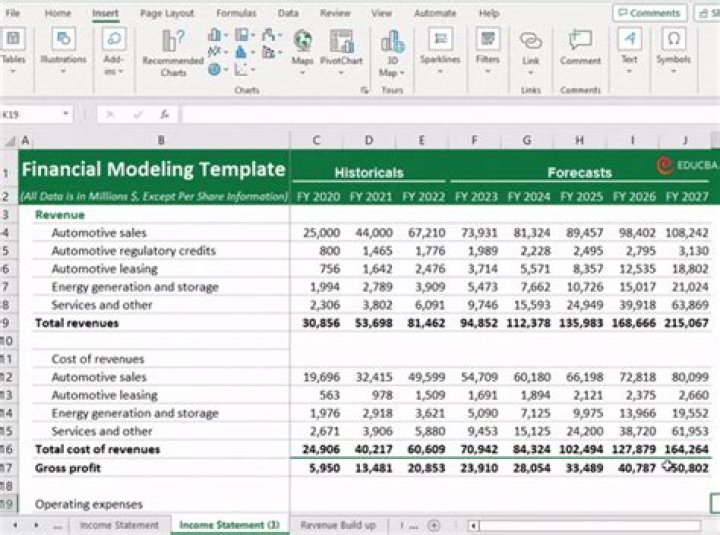Expand the Tables dropdown

[x=13, y=51]
